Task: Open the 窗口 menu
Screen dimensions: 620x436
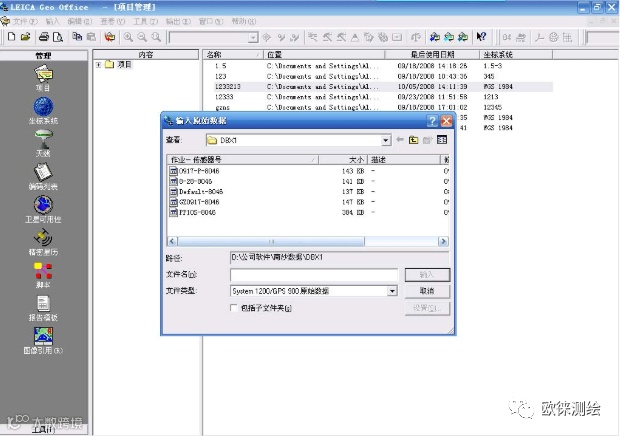Action: pyautogui.click(x=211, y=21)
